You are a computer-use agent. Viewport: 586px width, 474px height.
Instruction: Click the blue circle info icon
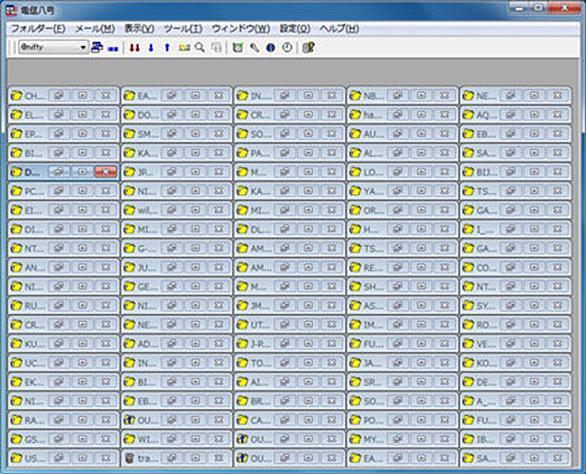pyautogui.click(x=271, y=48)
